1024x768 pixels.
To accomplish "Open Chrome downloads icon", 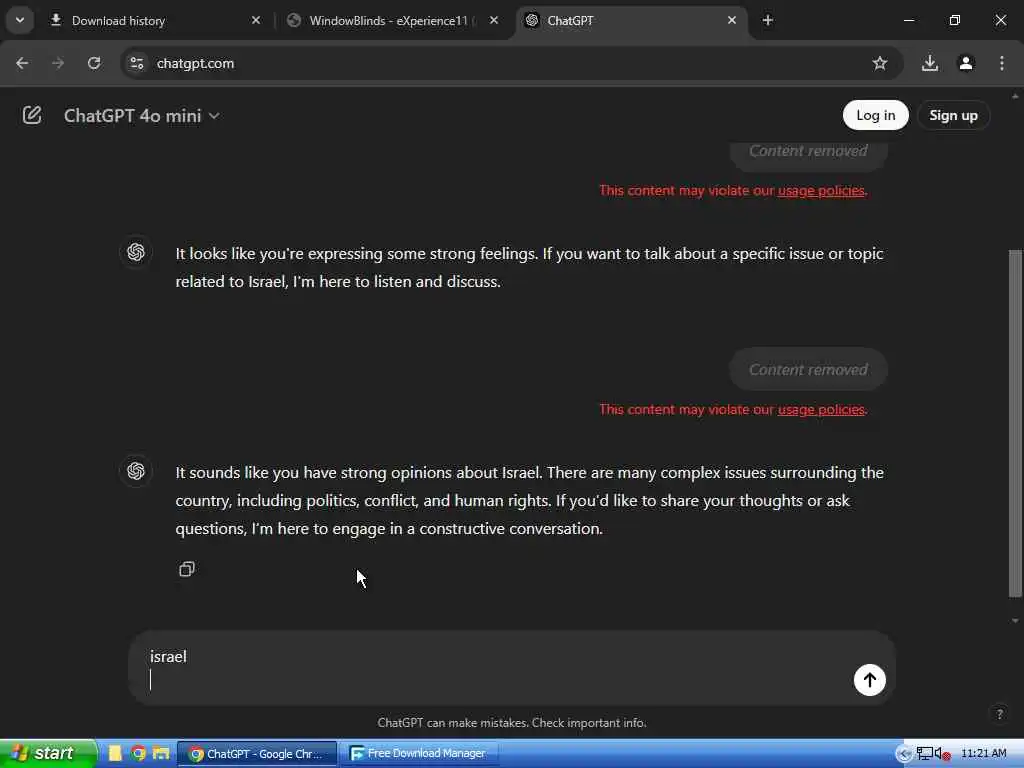I will tap(929, 63).
